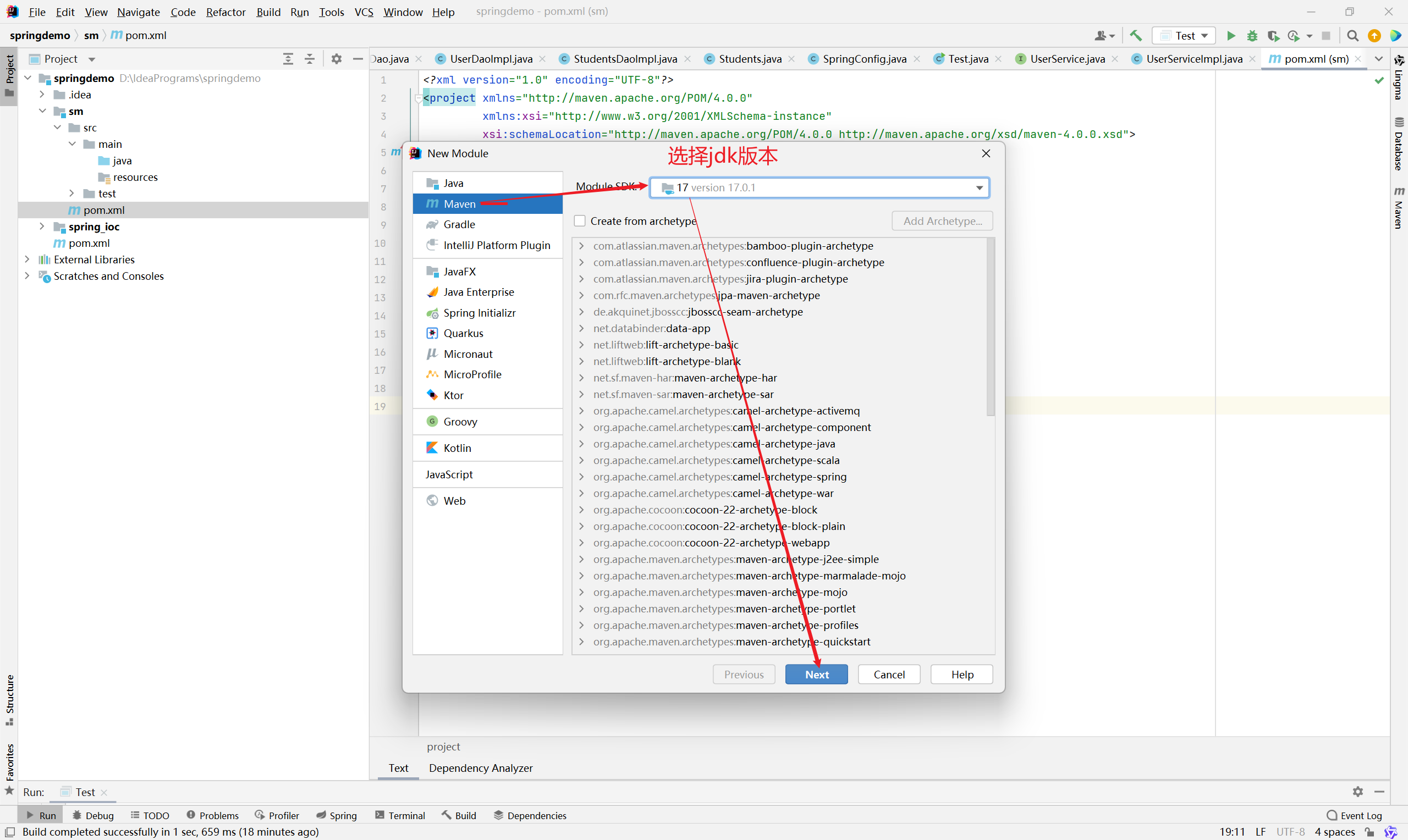Click the Debug bug icon in toolbar

click(1252, 36)
